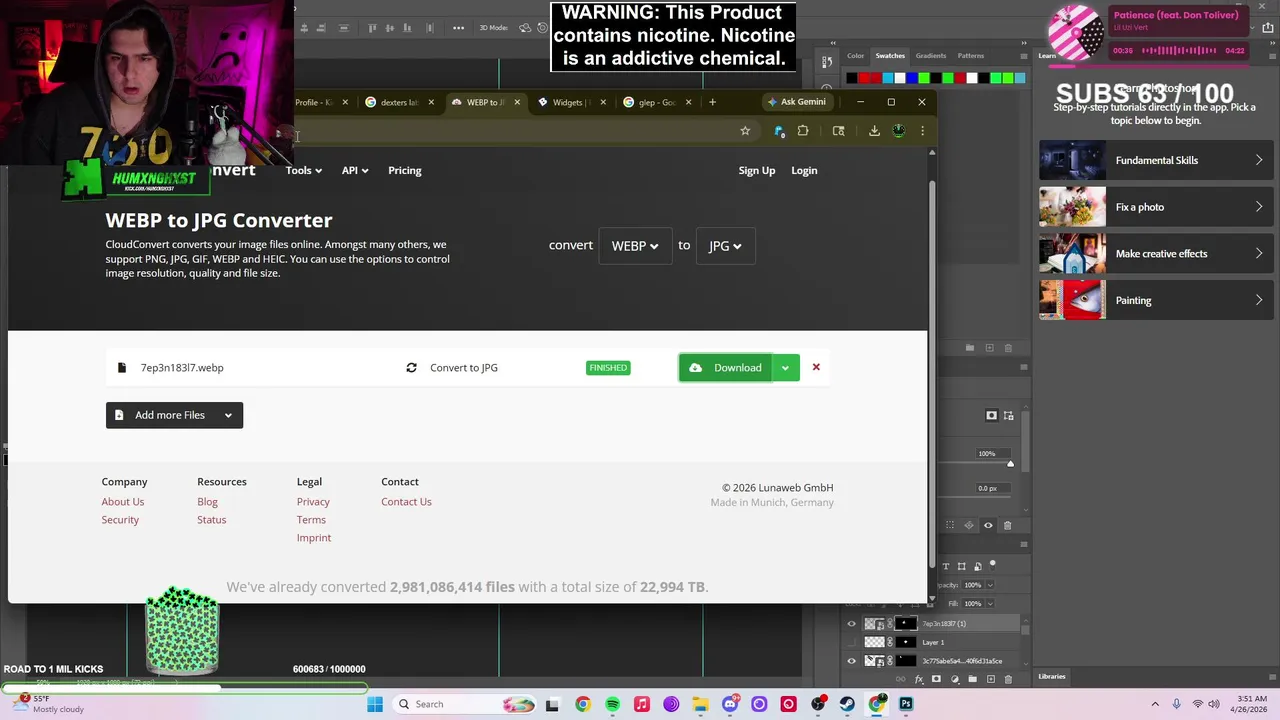
Task: Pick the light-blue swatch at the row's end
Action: click(1020, 78)
